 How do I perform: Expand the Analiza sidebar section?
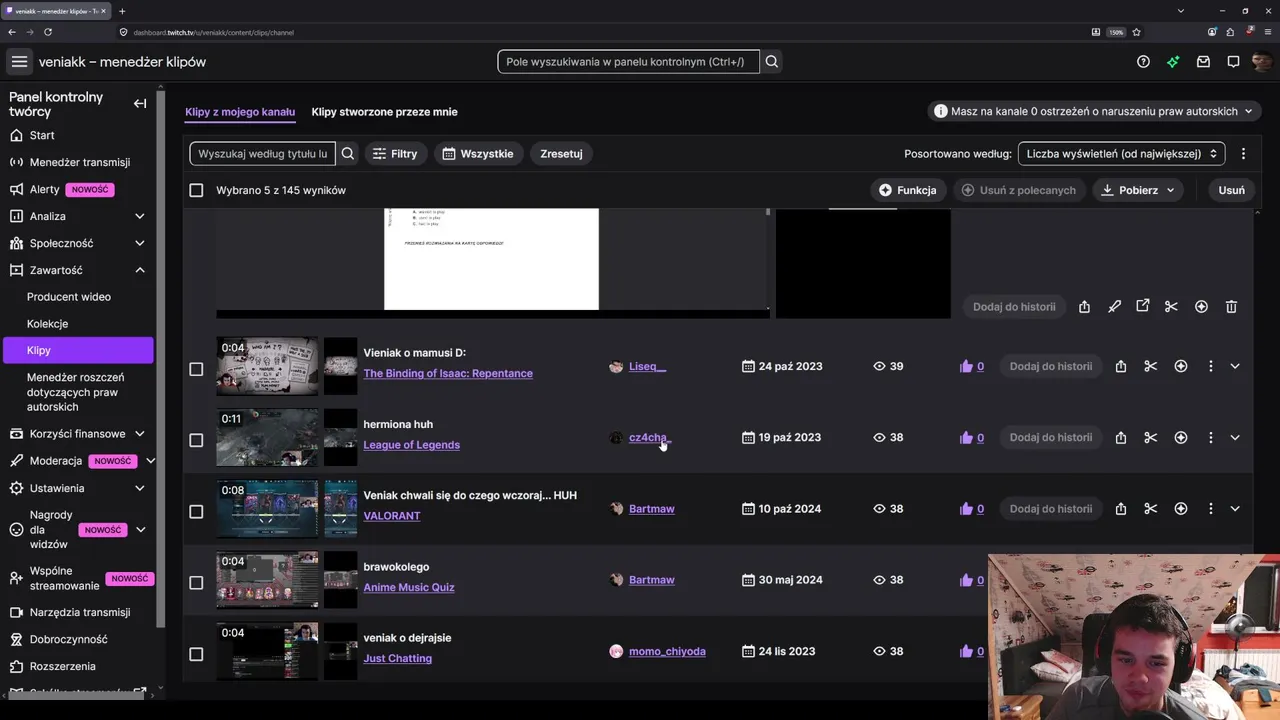tap(140, 216)
